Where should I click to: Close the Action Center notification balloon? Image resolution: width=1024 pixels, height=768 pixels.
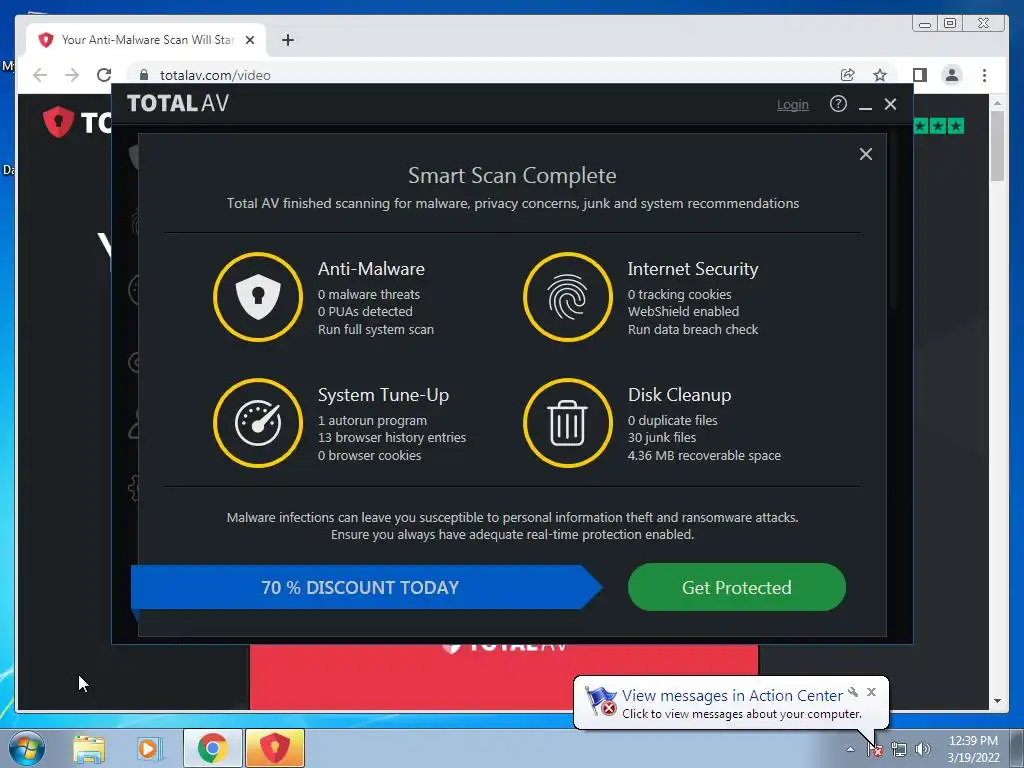click(x=871, y=692)
